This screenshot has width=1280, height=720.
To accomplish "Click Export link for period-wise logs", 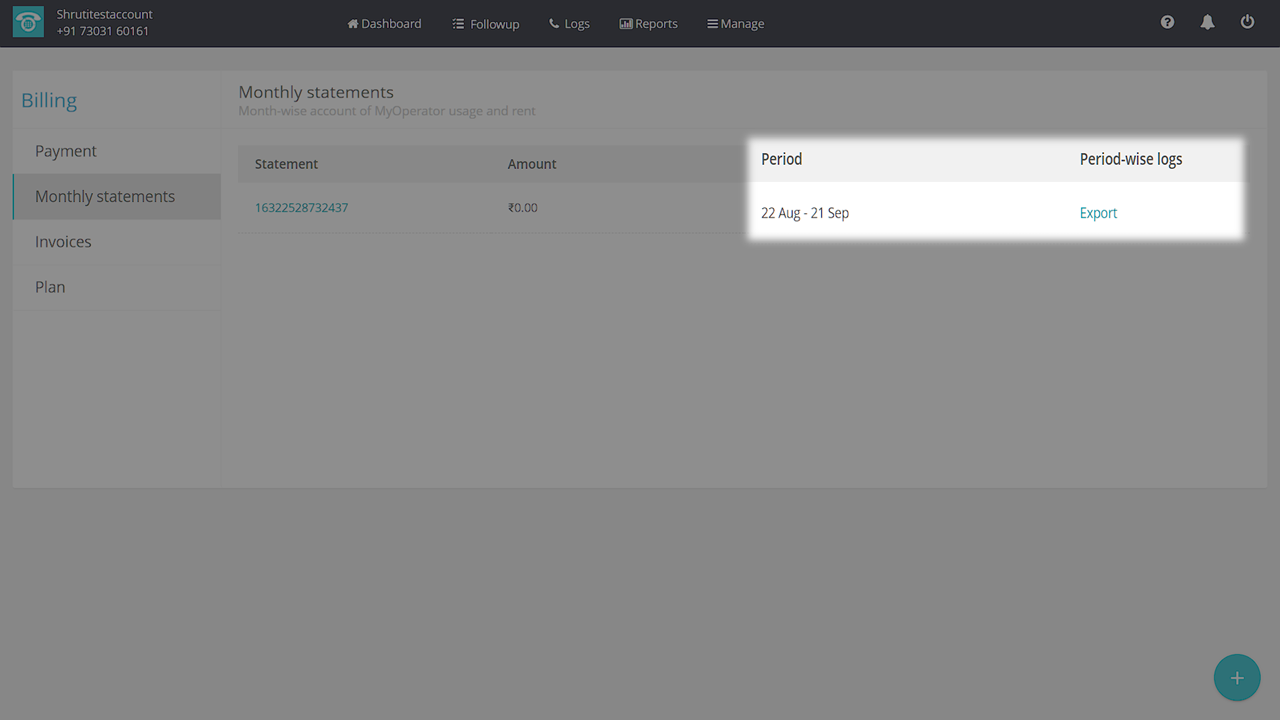I will (x=1098, y=213).
